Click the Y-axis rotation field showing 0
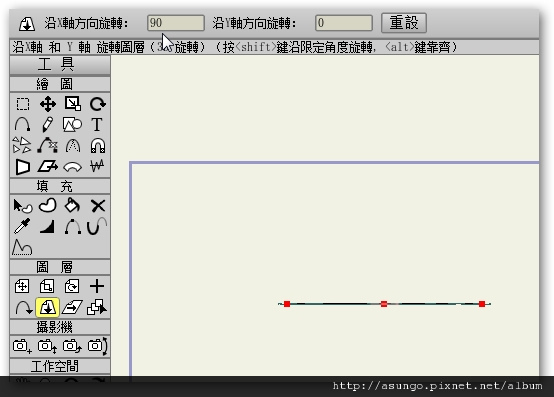Viewport: 554px width, 397px height. coord(344,23)
